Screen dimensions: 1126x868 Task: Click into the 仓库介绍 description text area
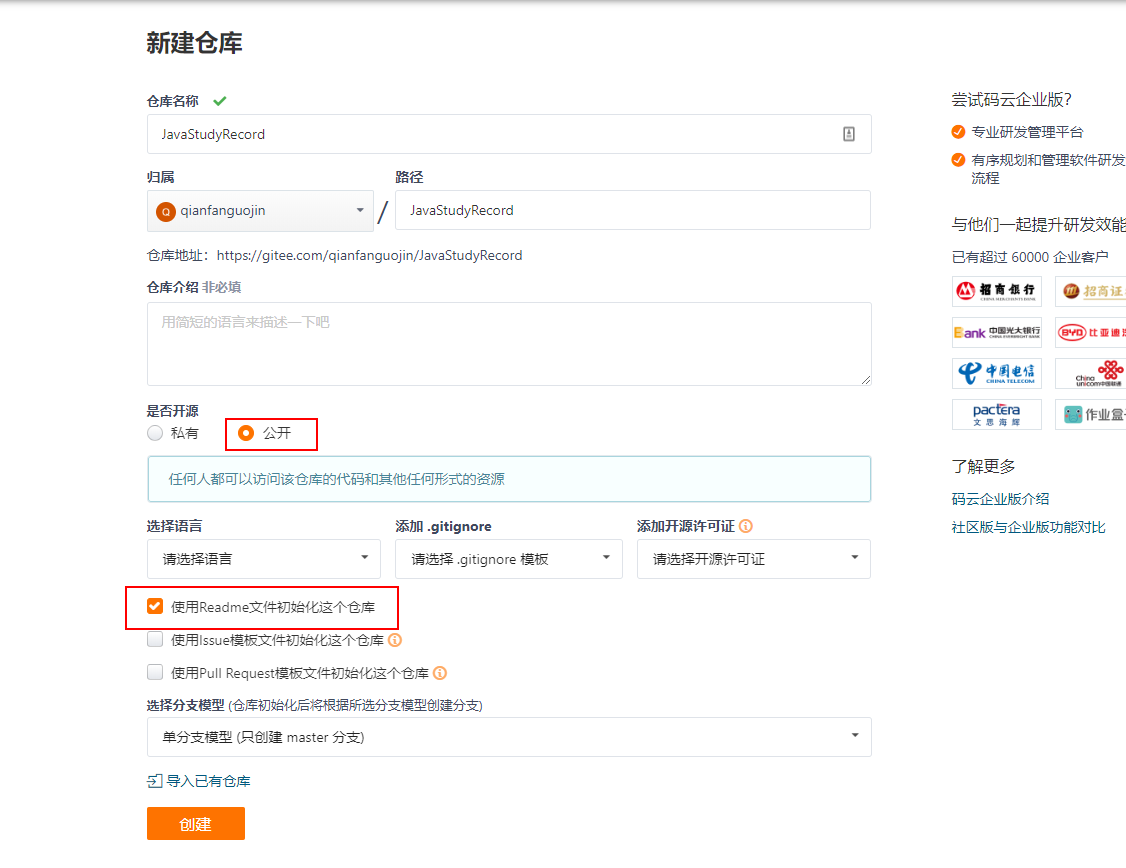(x=508, y=343)
